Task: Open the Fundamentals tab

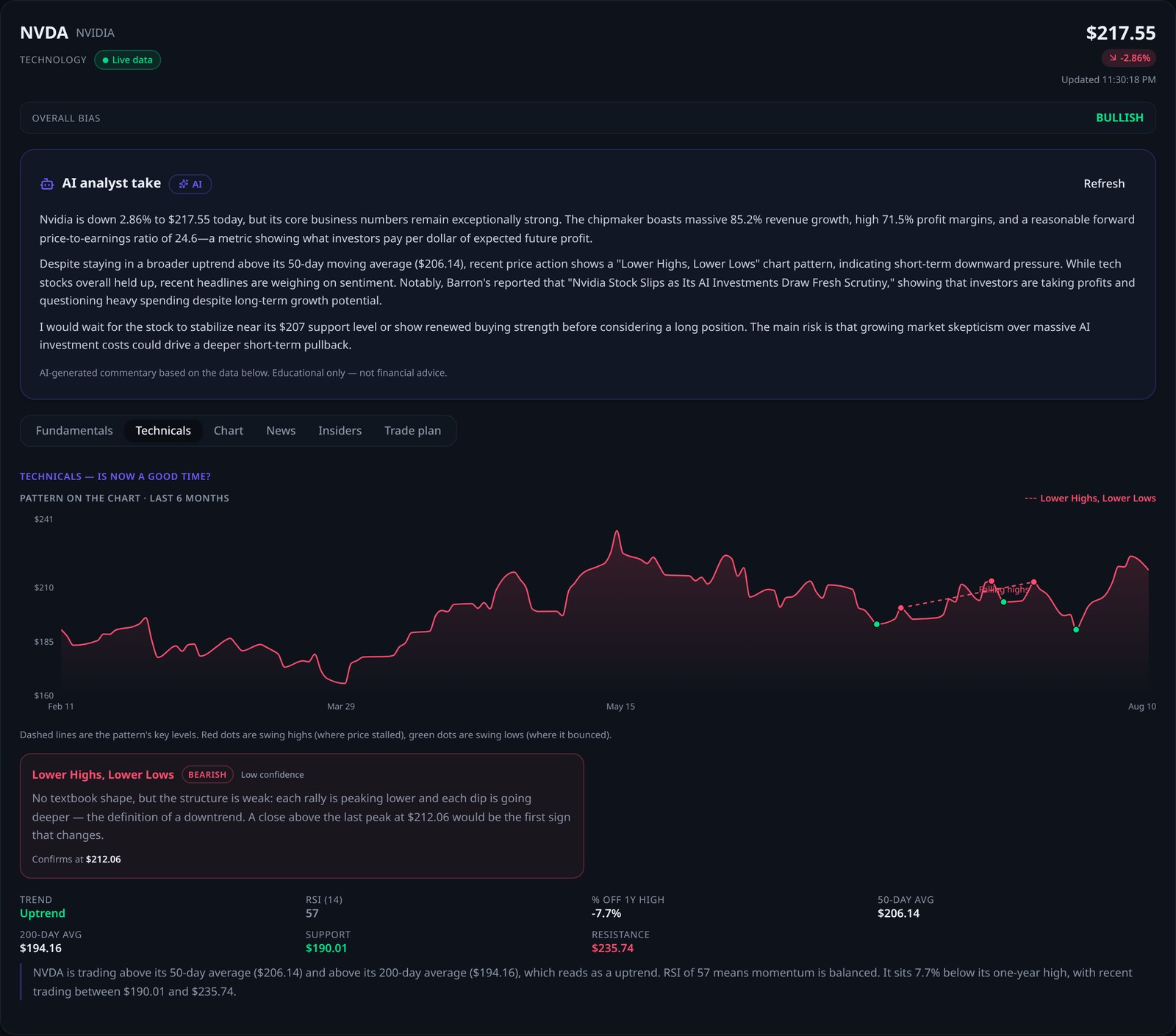Action: 74,431
